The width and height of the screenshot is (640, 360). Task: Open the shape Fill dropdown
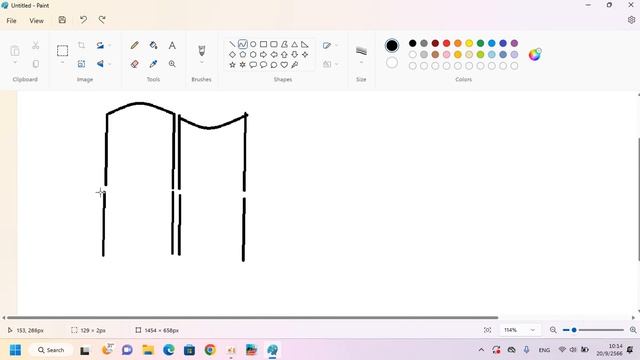pyautogui.click(x=330, y=64)
